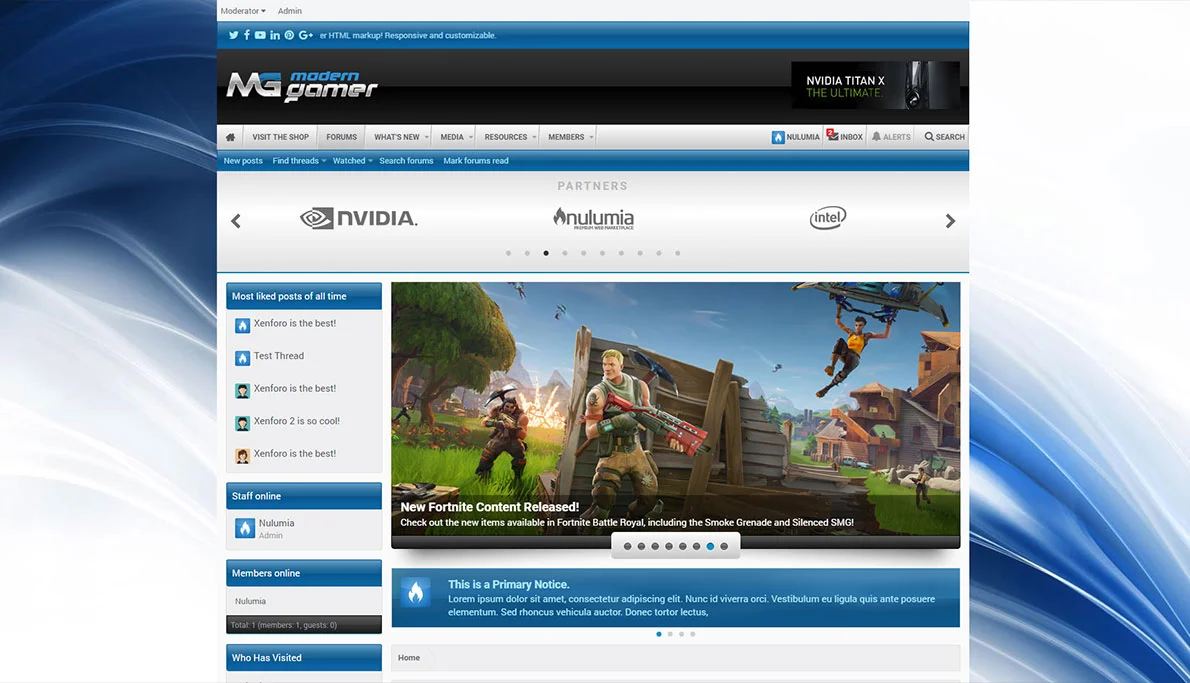Click the Home icon in navigation bar

click(230, 137)
